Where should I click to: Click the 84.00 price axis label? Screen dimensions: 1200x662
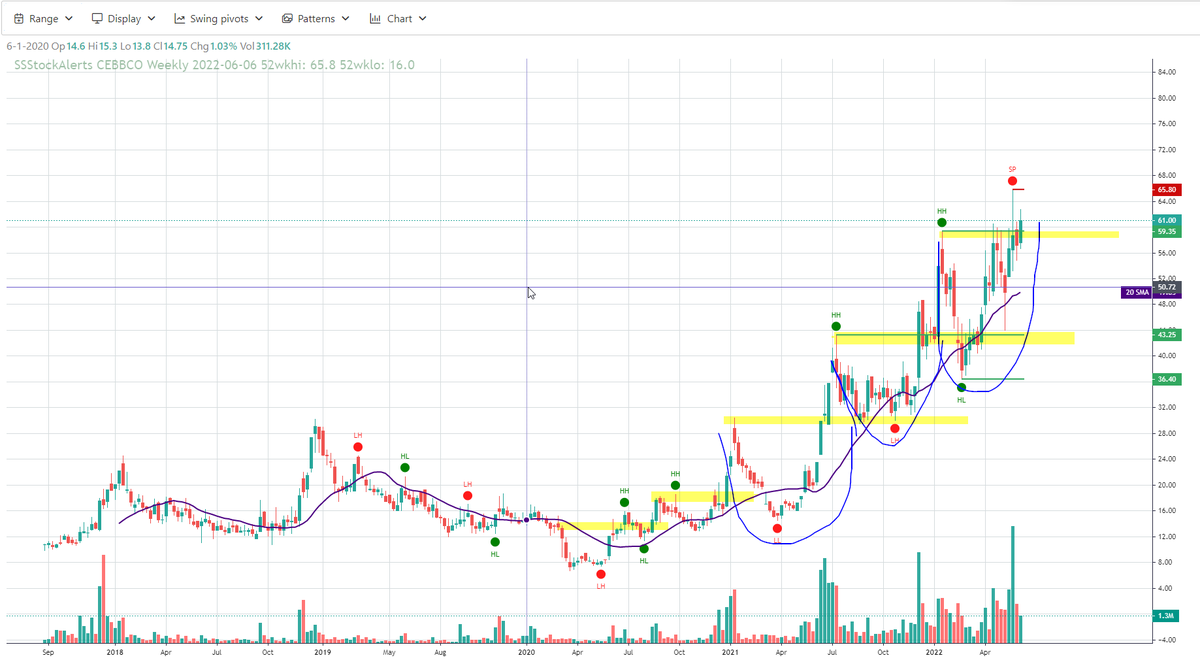(x=1166, y=72)
